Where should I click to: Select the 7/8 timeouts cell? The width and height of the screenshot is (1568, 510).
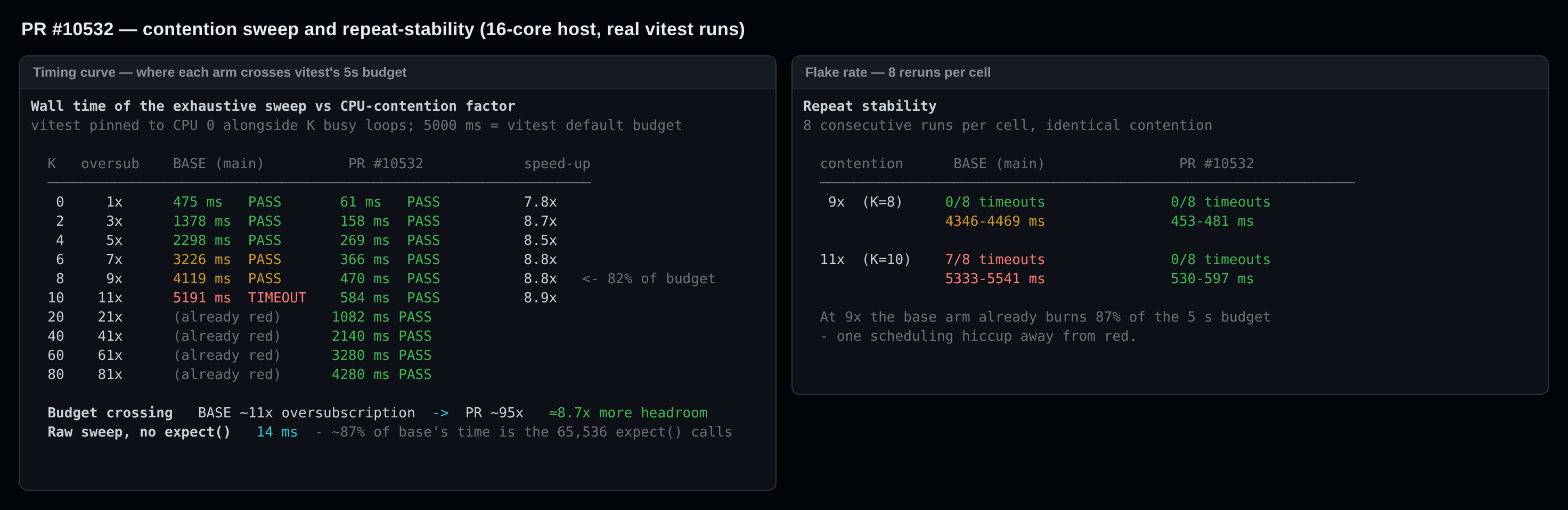coord(994,259)
